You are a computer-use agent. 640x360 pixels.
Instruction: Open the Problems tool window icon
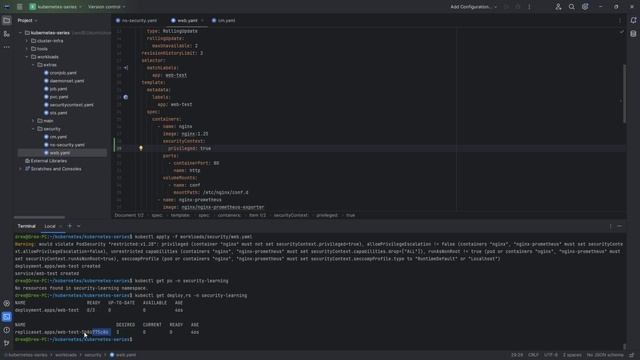click(x=7, y=330)
